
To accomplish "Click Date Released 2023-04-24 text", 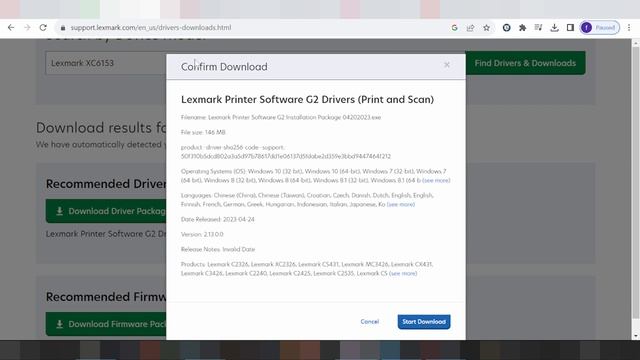I will [218, 219].
